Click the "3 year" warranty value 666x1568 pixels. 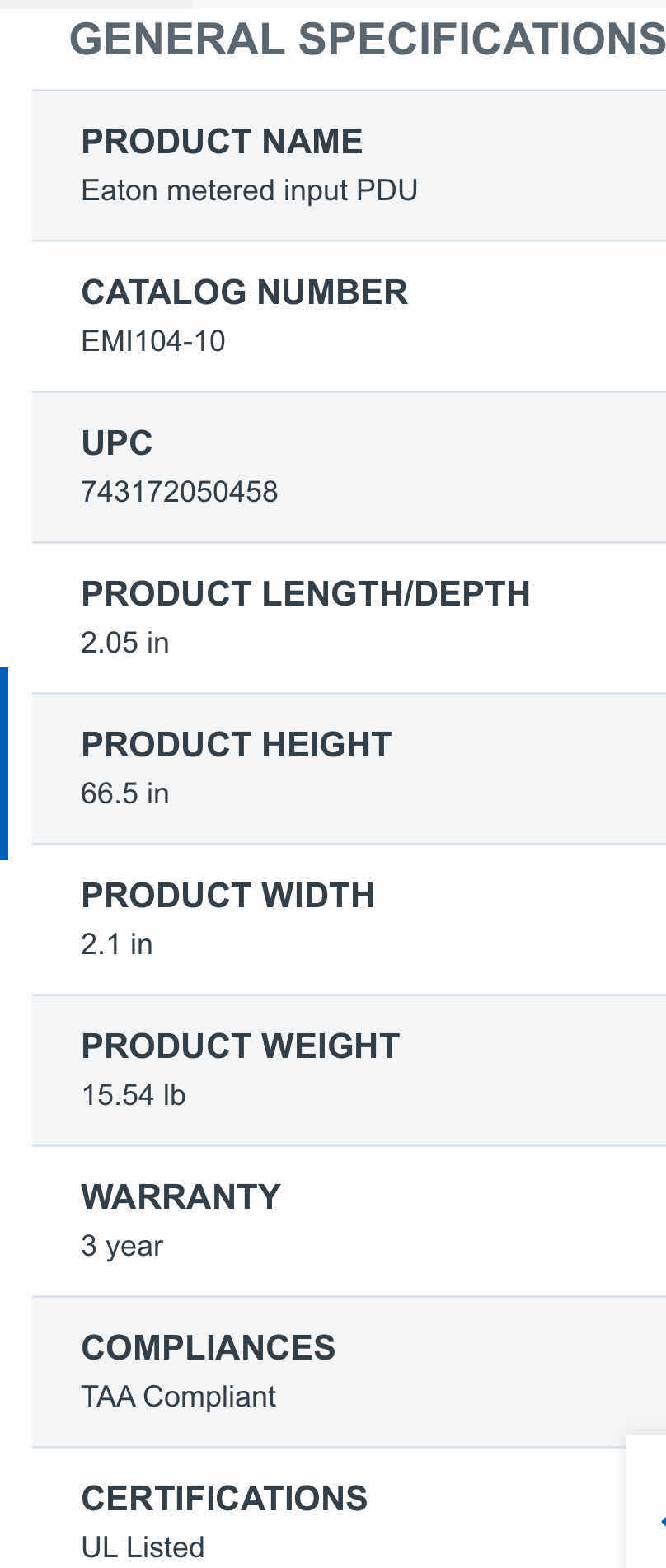tap(122, 1246)
